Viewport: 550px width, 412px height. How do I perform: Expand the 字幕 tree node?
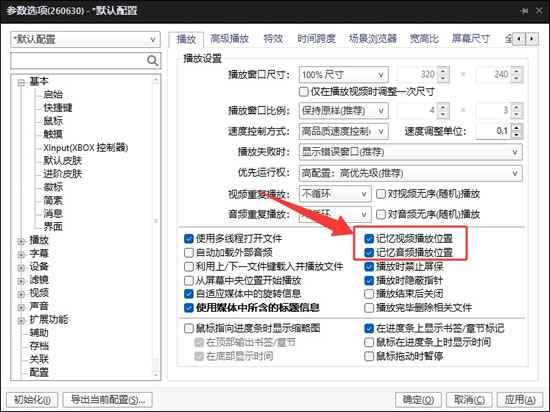tap(21, 254)
